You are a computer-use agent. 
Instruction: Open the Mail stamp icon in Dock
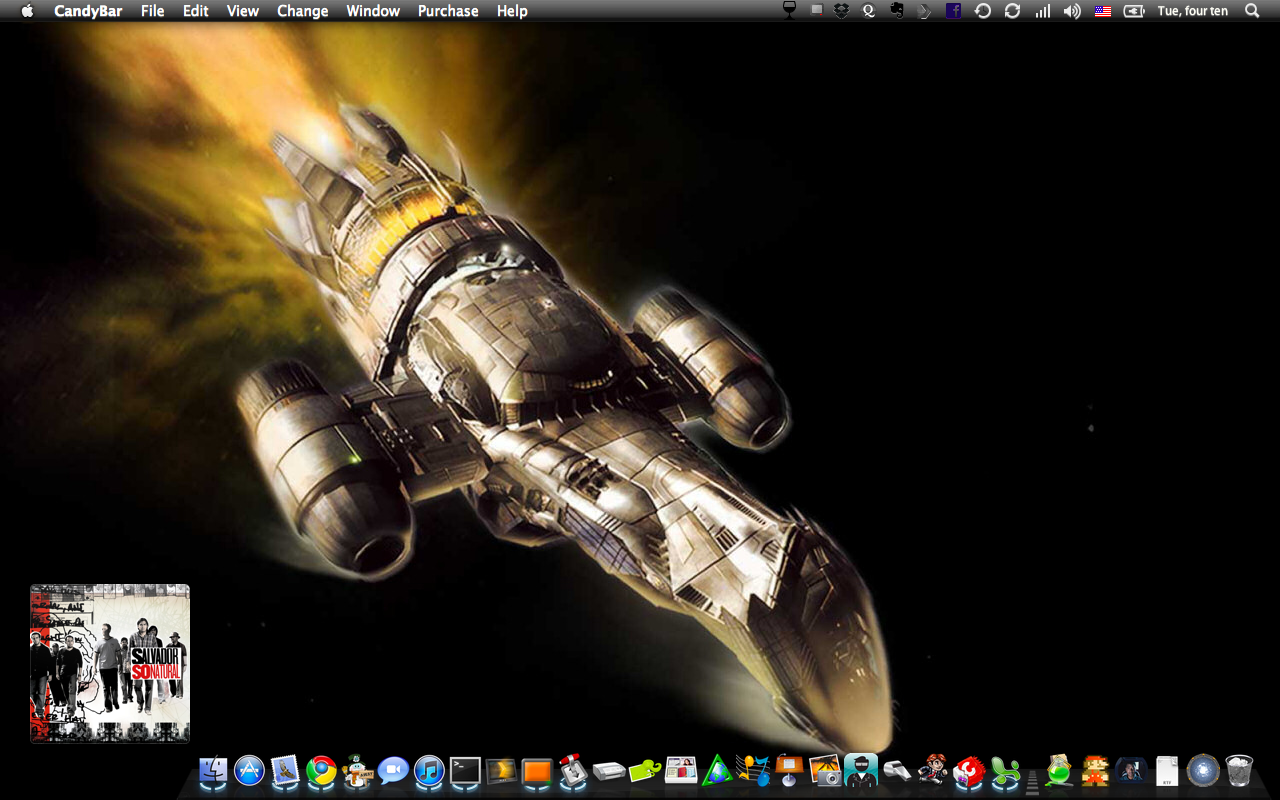(285, 770)
